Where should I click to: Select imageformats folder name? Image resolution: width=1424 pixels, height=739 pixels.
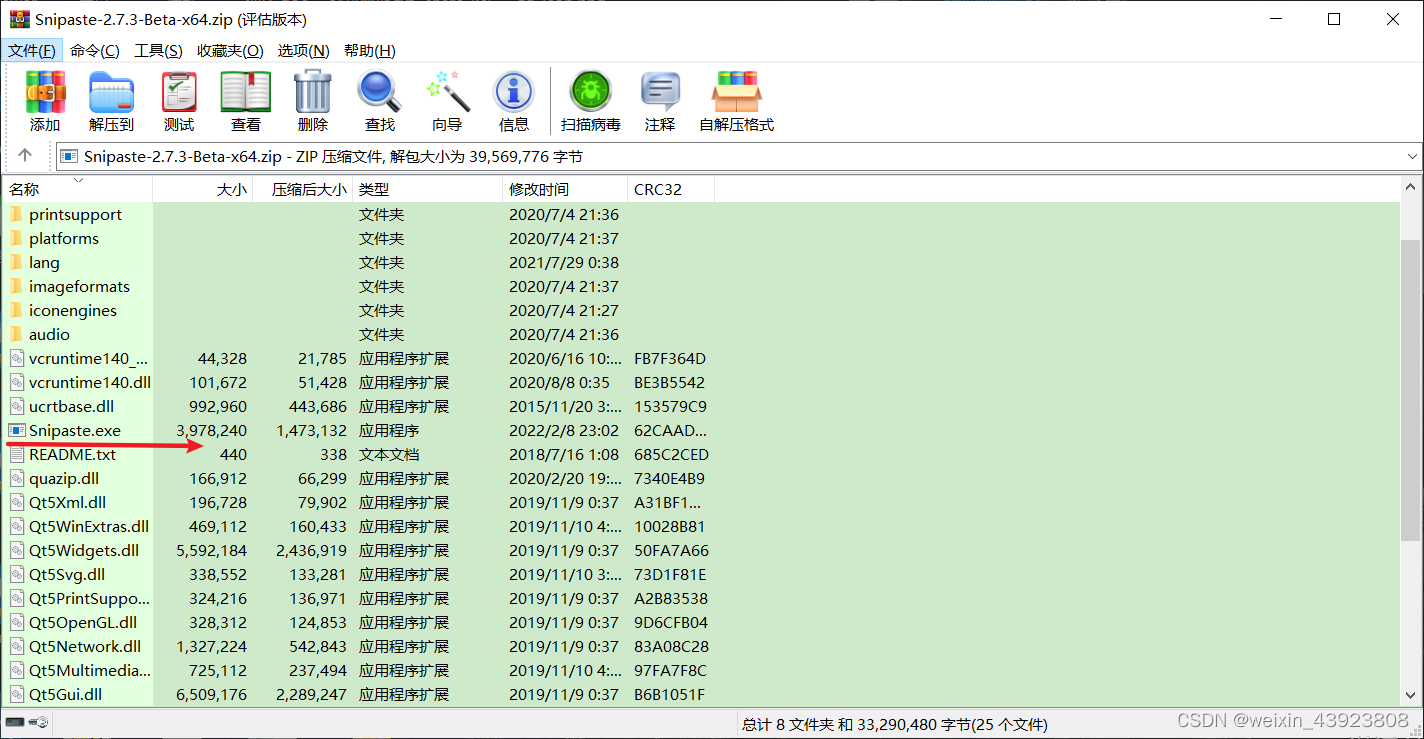79,286
